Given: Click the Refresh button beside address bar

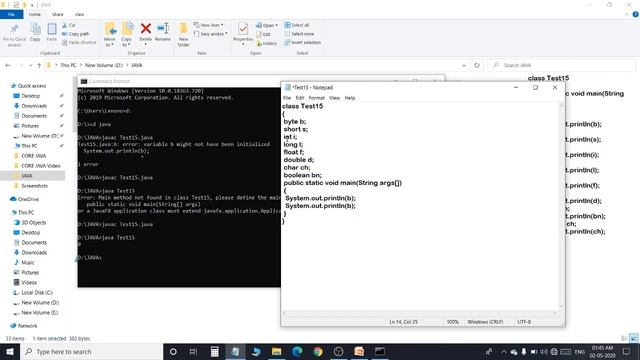Looking at the screenshot, I should point(477,65).
